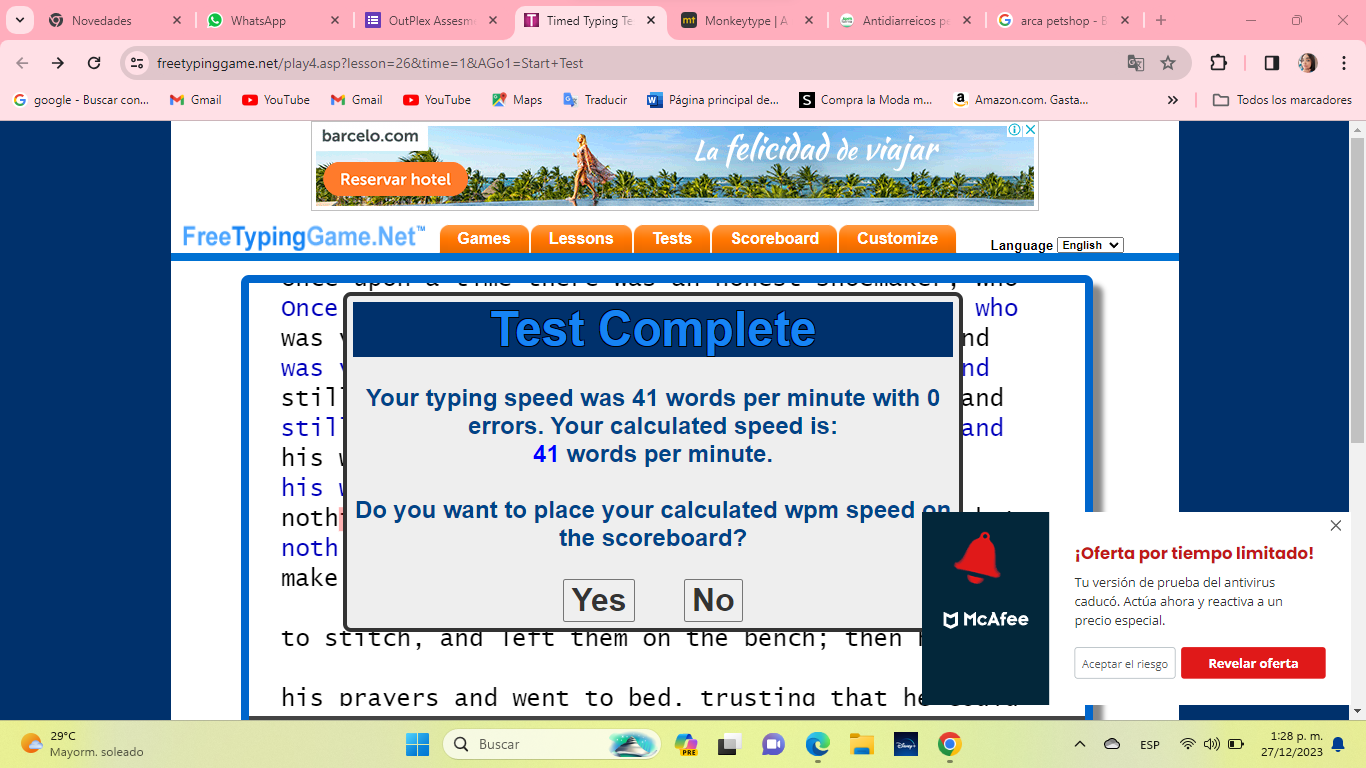
Task: Click the Chrome profile avatar
Action: (1308, 63)
